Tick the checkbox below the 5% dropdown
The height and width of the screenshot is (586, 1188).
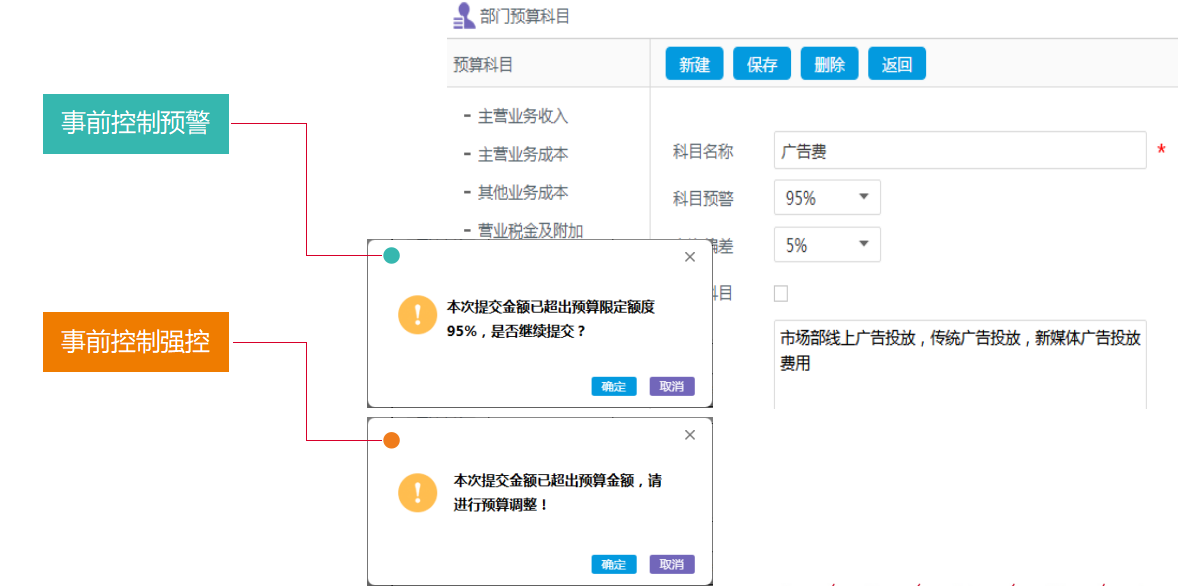pos(781,293)
